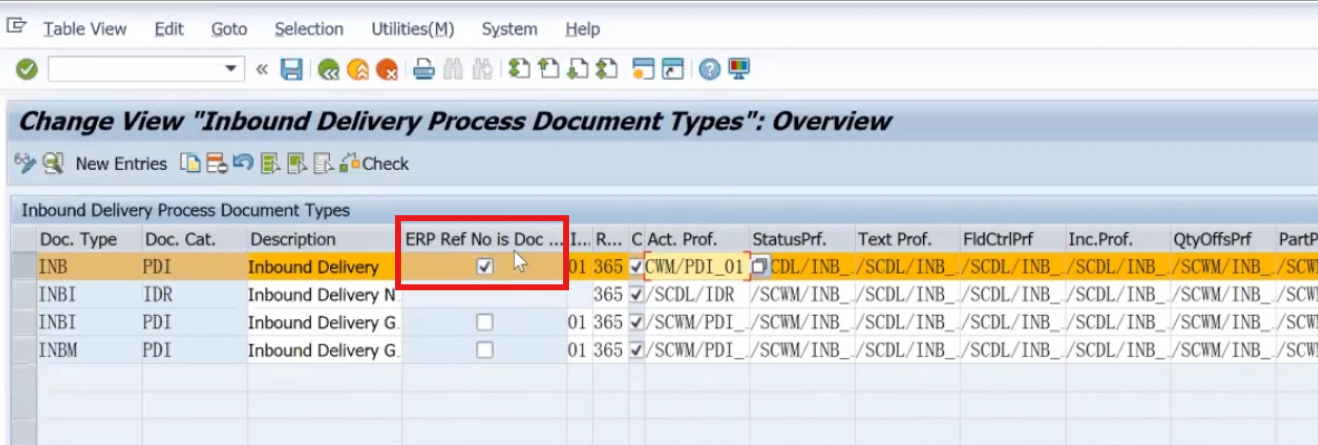This screenshot has width=1318, height=445.
Task: Click the IDR document category cell
Action: pos(194,295)
